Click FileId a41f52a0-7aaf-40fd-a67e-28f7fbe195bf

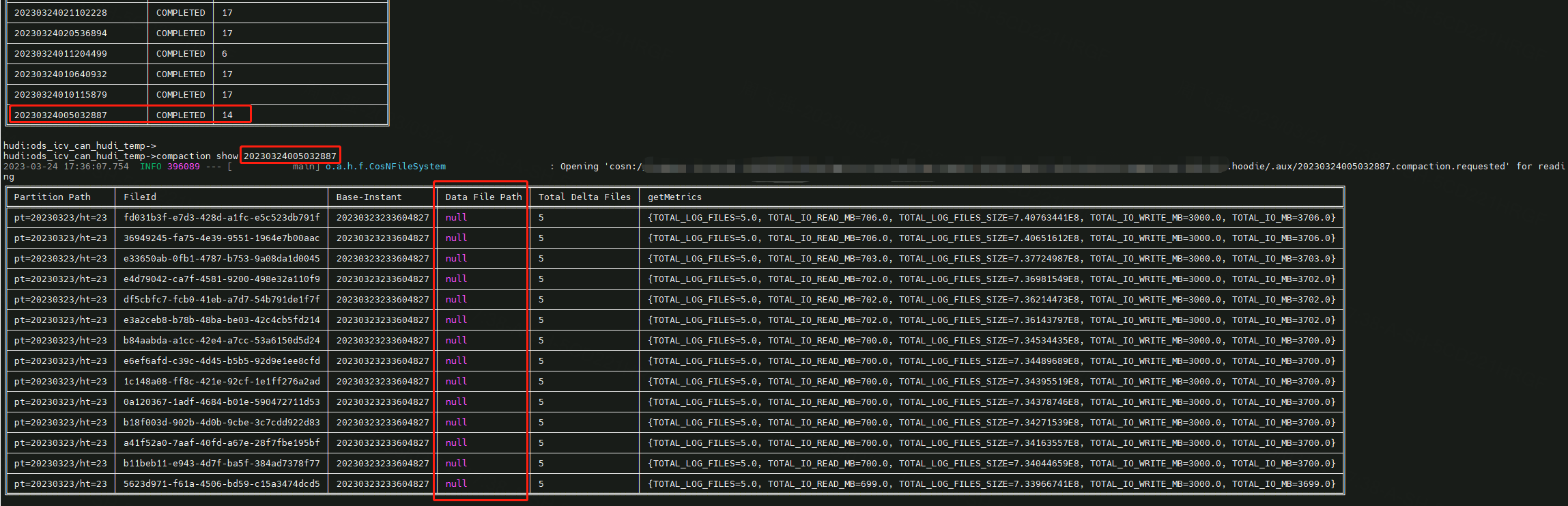[x=222, y=442]
